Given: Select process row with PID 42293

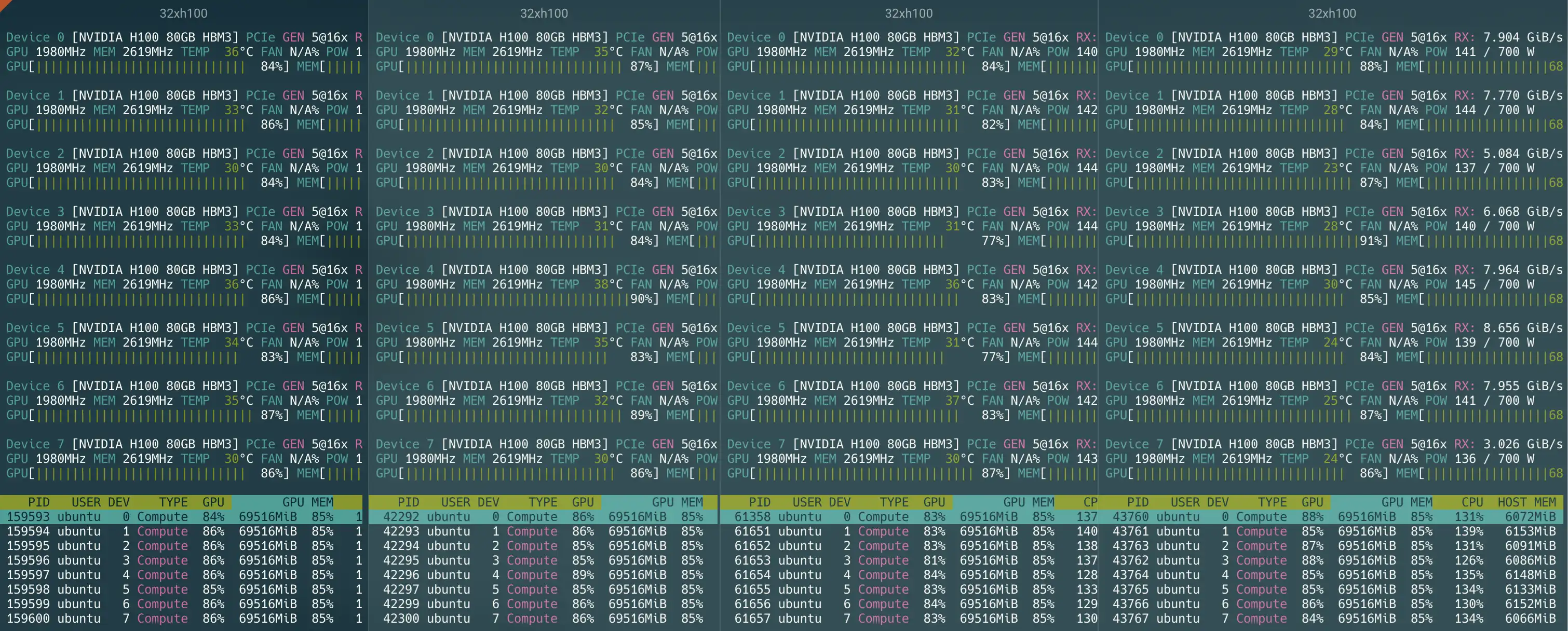Looking at the screenshot, I should tap(544, 531).
